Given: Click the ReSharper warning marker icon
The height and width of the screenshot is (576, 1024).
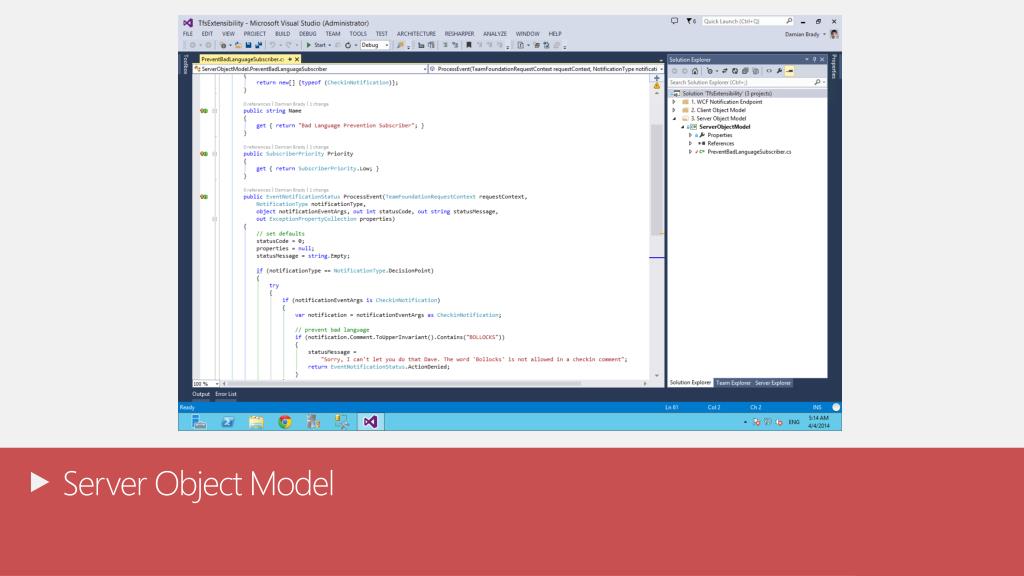Looking at the screenshot, I should coord(656,86).
